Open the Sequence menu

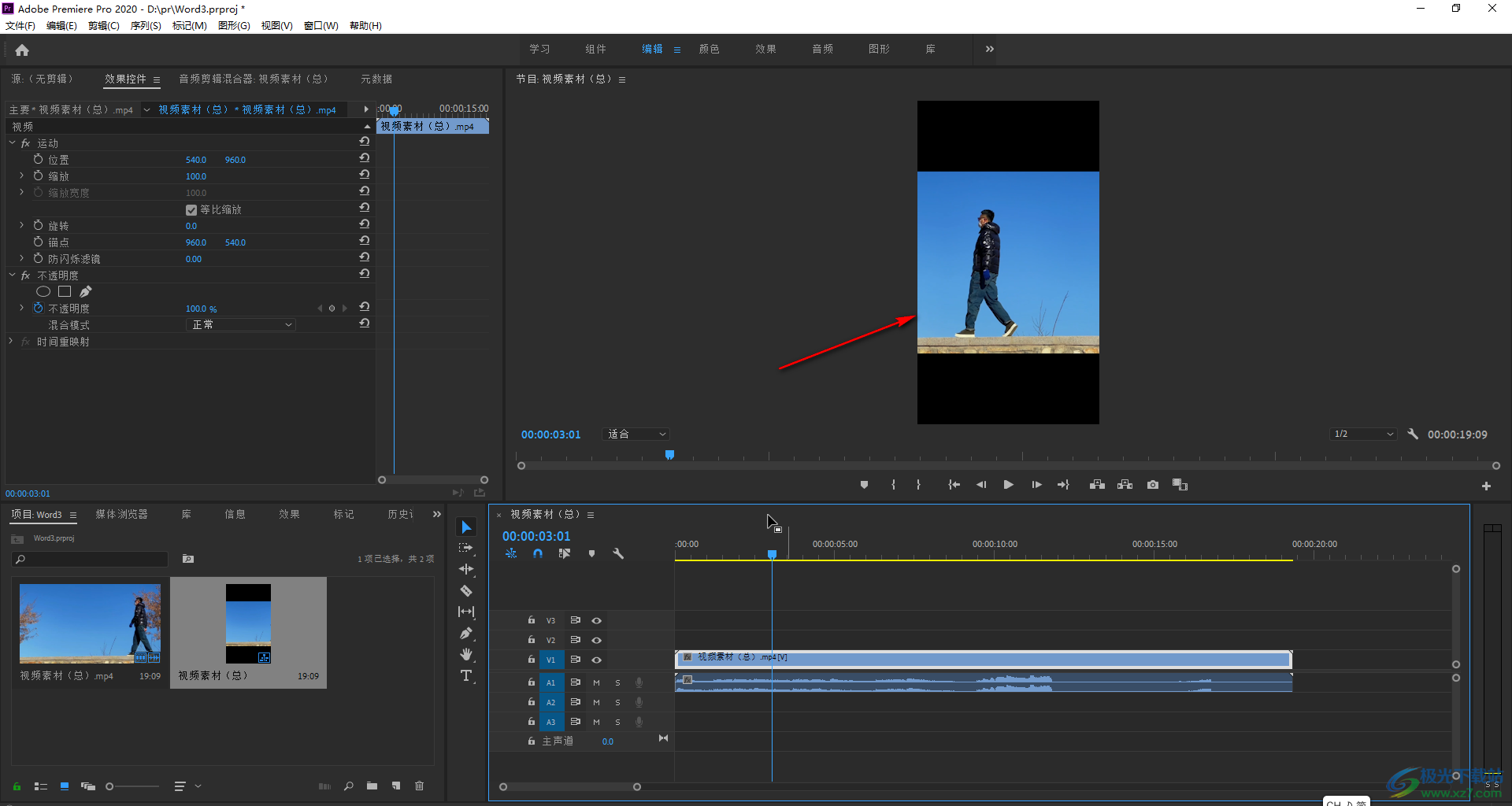tap(145, 26)
